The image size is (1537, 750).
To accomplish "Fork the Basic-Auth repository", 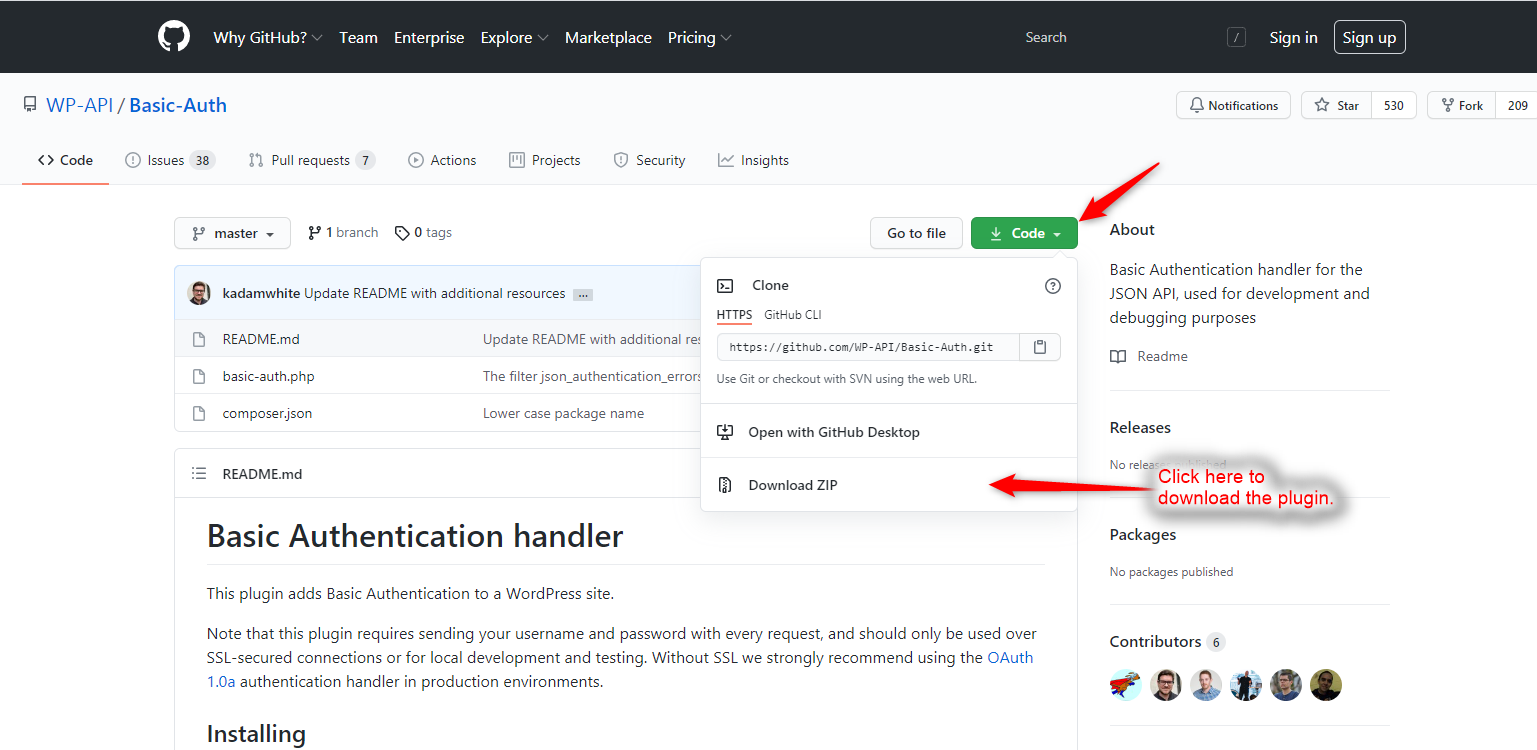I will tap(1462, 105).
